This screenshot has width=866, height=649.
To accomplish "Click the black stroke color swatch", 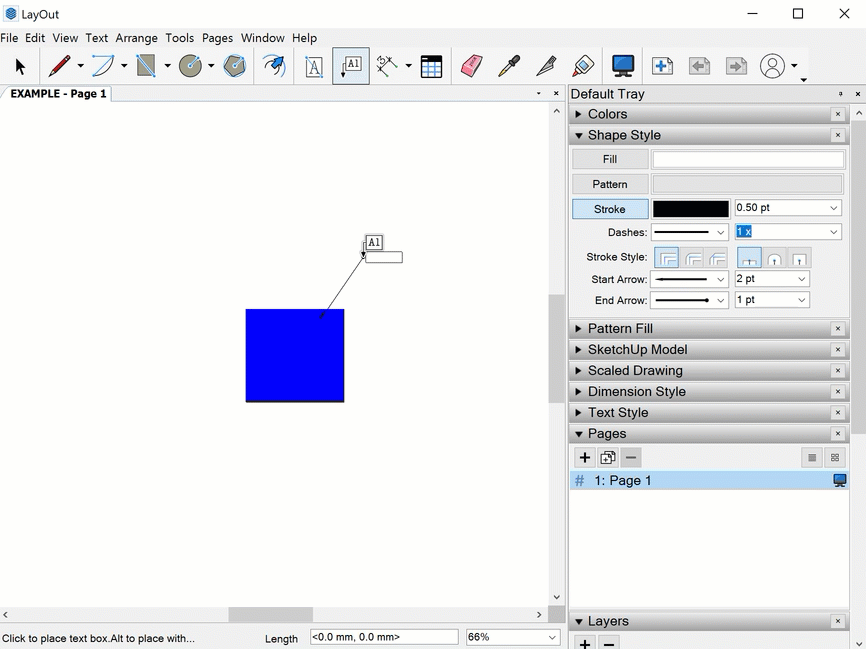I will tap(690, 208).
